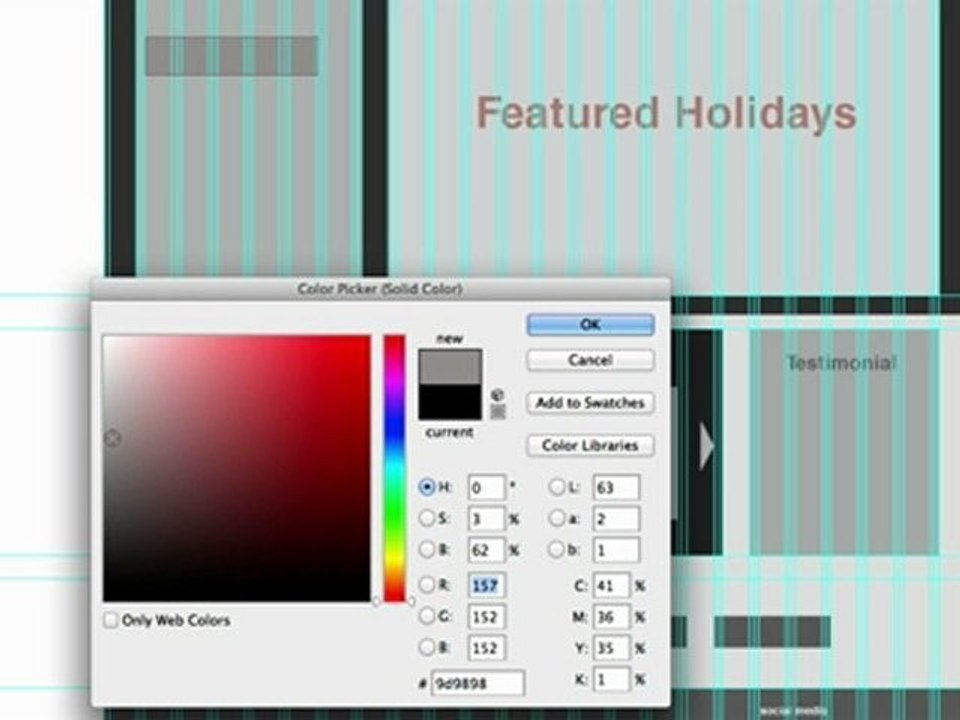Select the Lab a radio button
This screenshot has width=960, height=720.
pyautogui.click(x=556, y=519)
